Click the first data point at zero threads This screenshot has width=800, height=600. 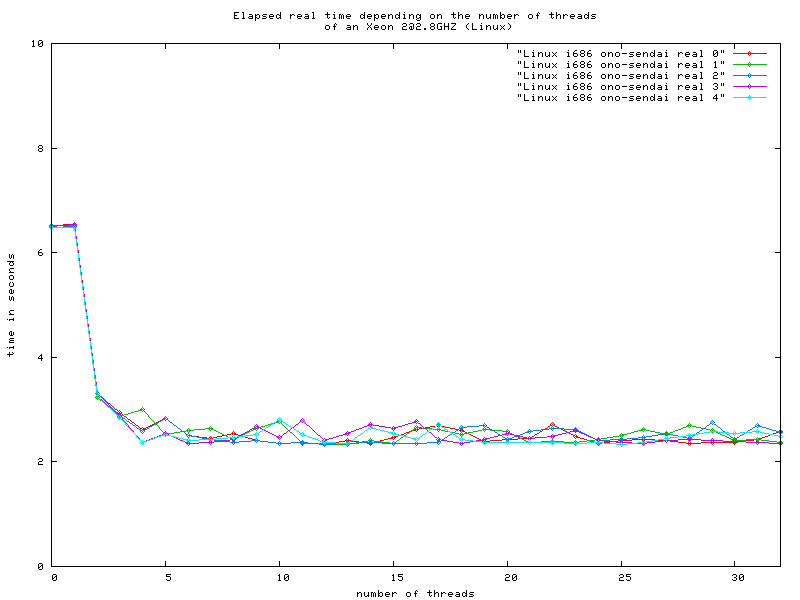pos(52,227)
